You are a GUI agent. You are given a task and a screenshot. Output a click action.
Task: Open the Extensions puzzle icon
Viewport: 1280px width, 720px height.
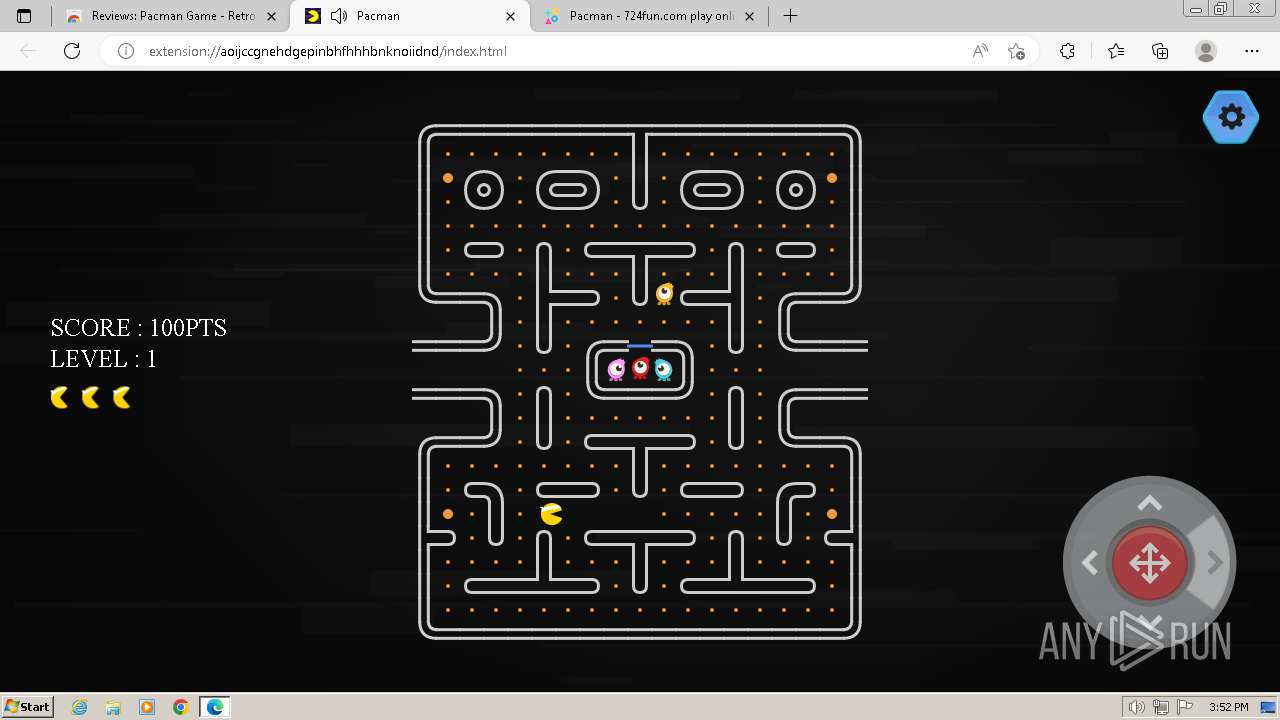click(x=1067, y=51)
